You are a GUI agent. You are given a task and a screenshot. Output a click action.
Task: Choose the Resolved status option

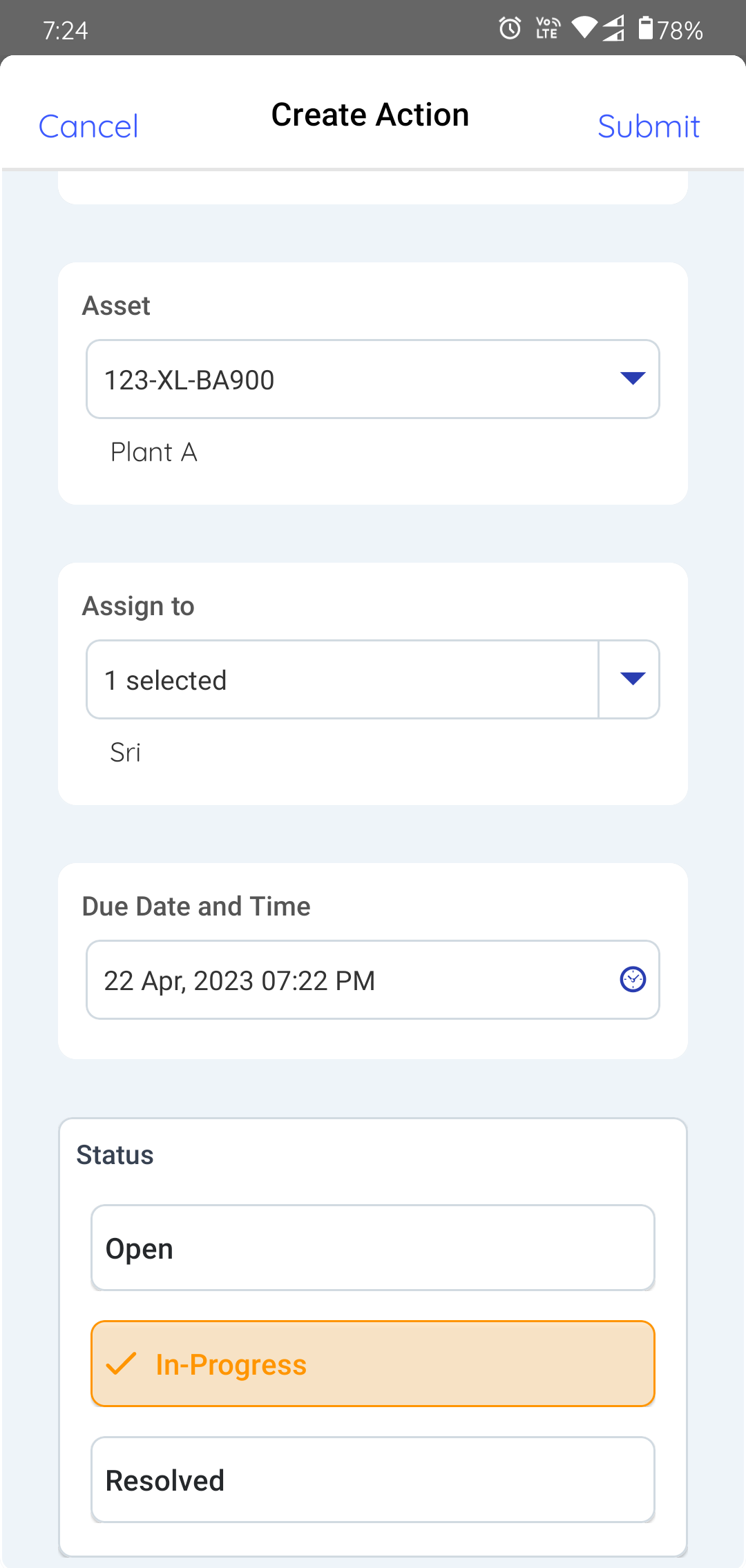373,1480
